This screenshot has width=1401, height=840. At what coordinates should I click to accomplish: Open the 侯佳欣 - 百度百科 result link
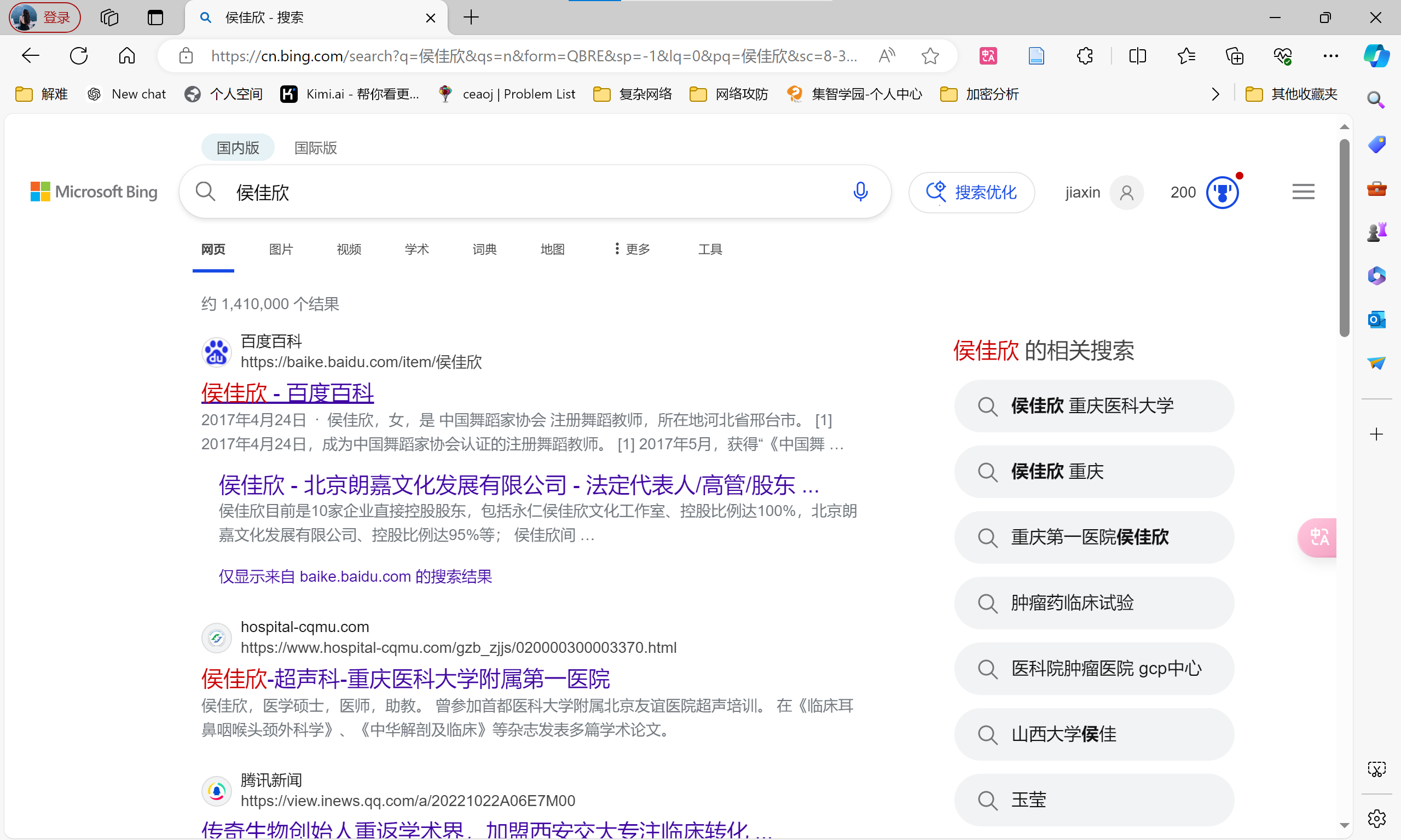287,392
